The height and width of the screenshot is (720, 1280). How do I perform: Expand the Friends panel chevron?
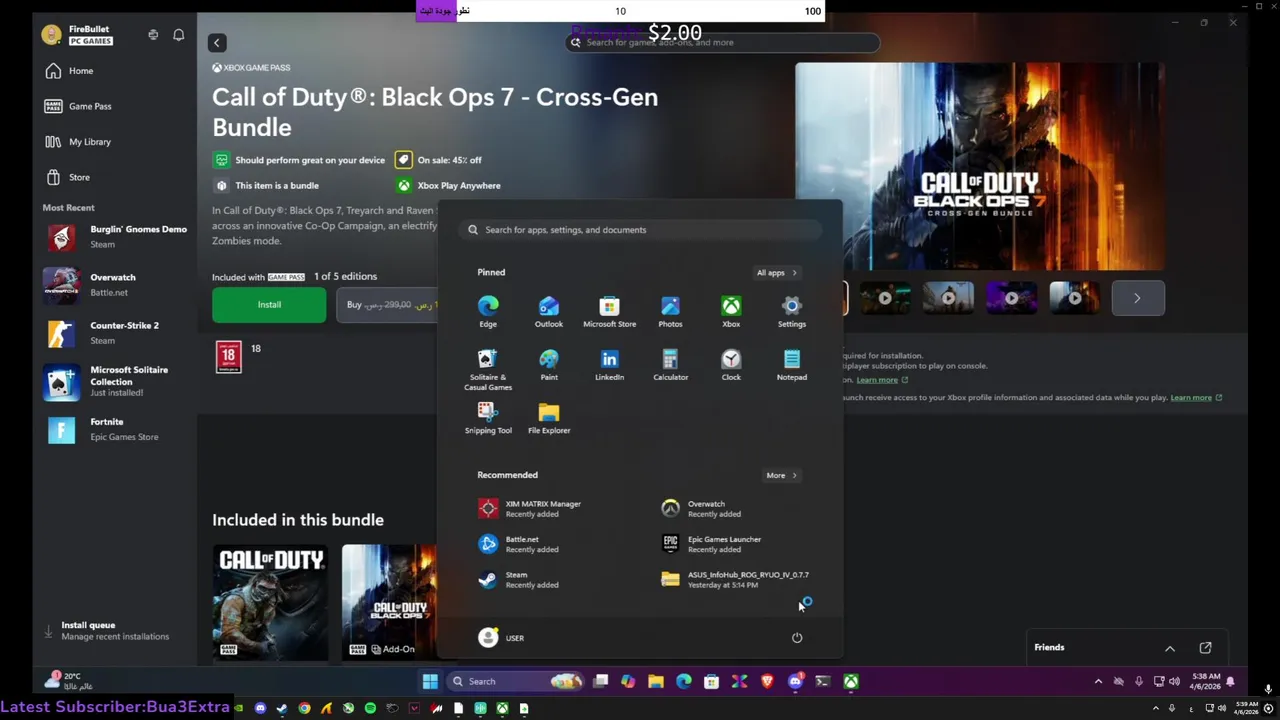pyautogui.click(x=1170, y=648)
